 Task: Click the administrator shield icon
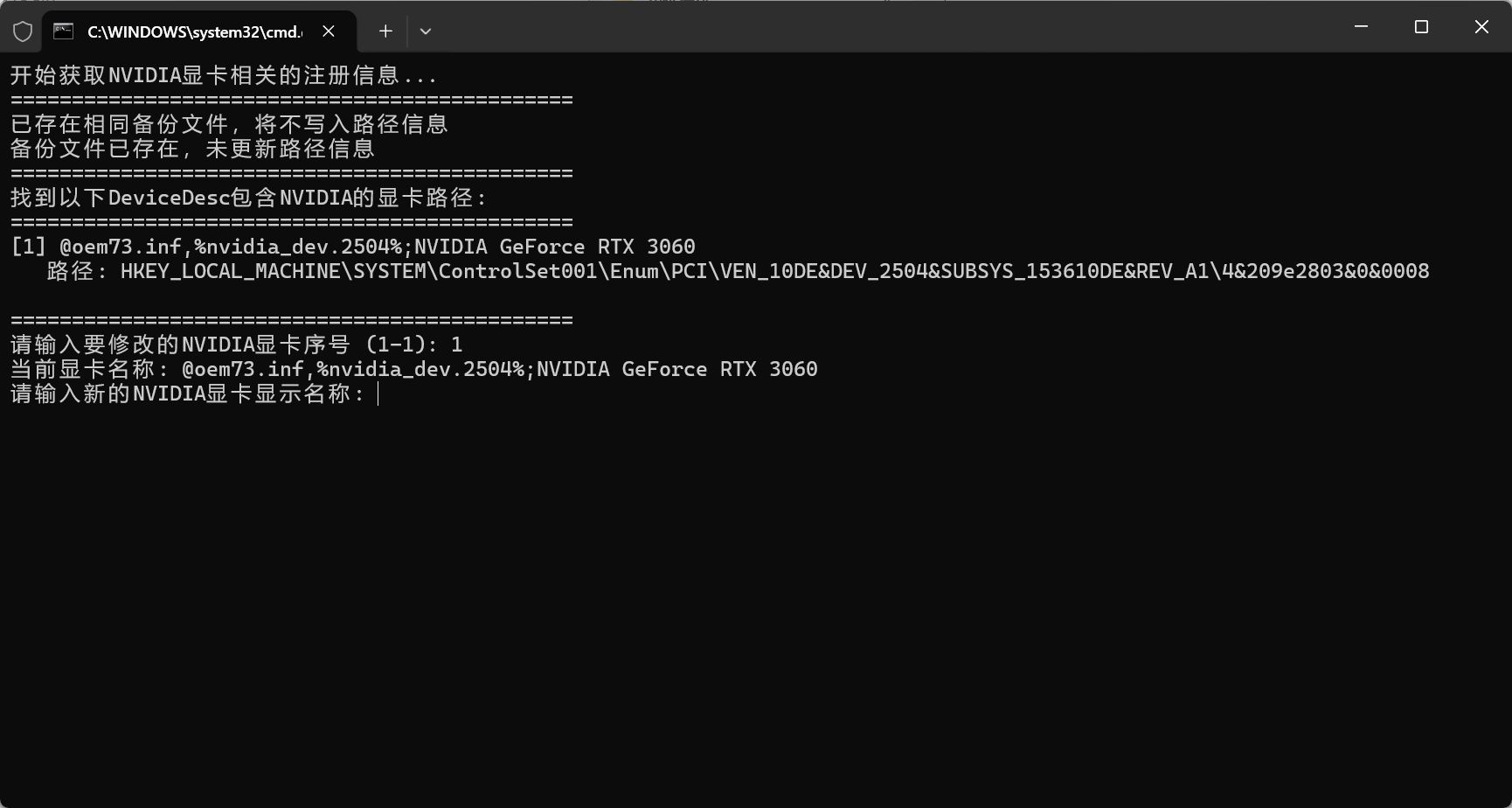(x=23, y=31)
